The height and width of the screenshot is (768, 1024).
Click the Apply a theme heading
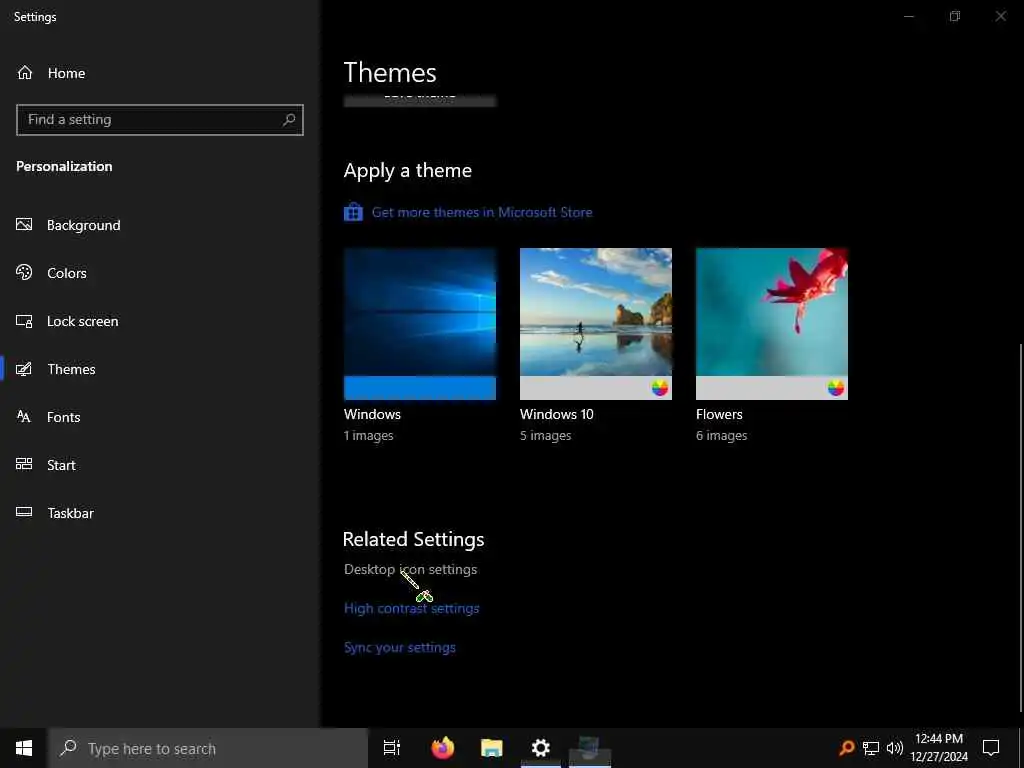(408, 171)
